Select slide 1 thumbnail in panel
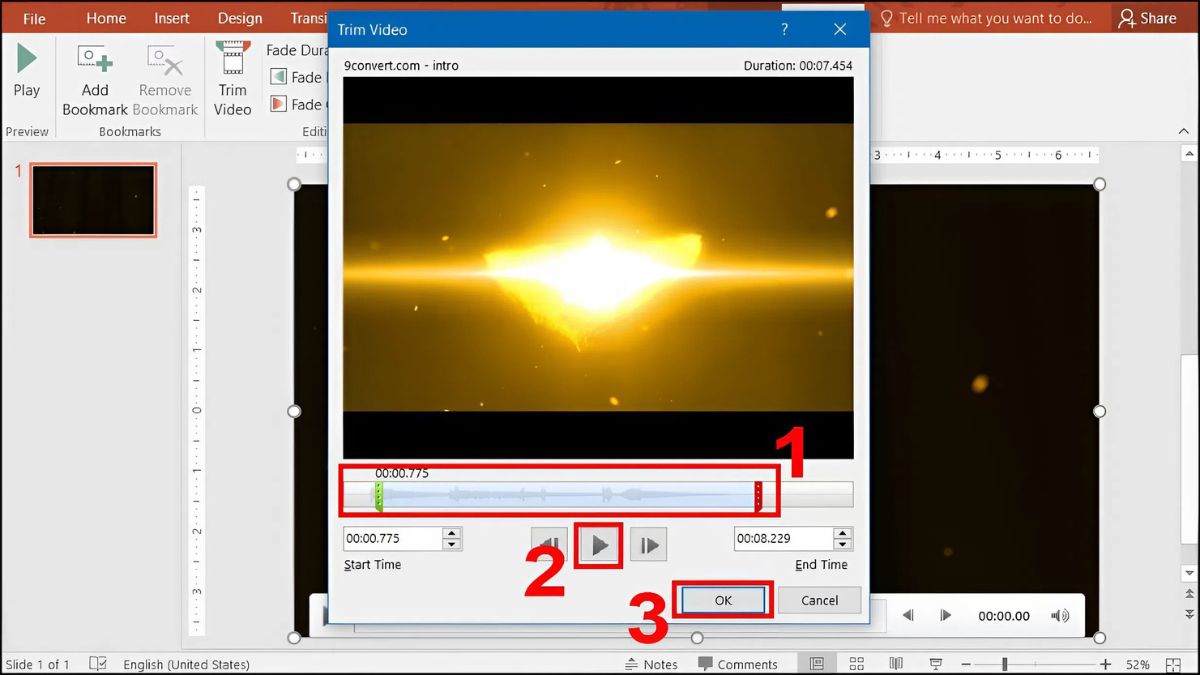Screen dimensions: 1200x675 coord(93,200)
